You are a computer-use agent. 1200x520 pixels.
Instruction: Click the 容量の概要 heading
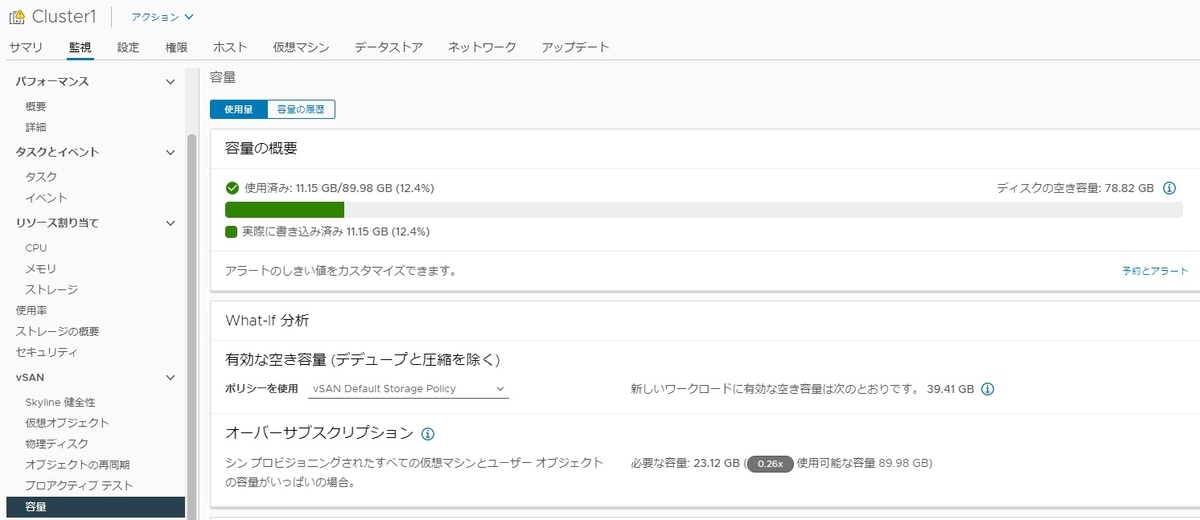pos(261,148)
